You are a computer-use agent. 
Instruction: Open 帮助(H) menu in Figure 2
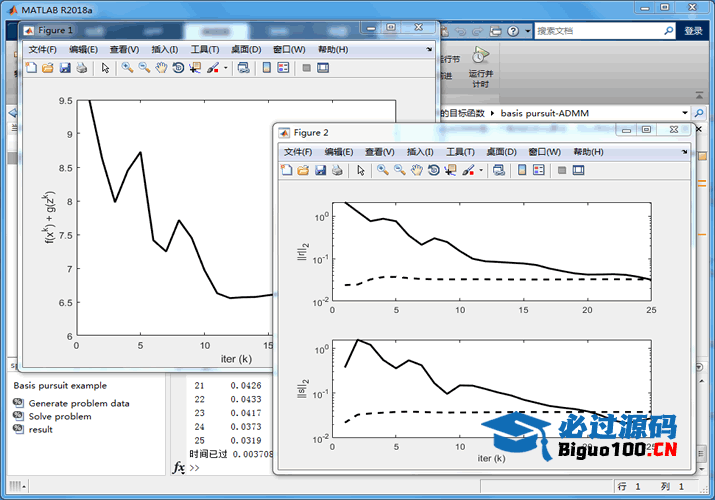pos(588,152)
